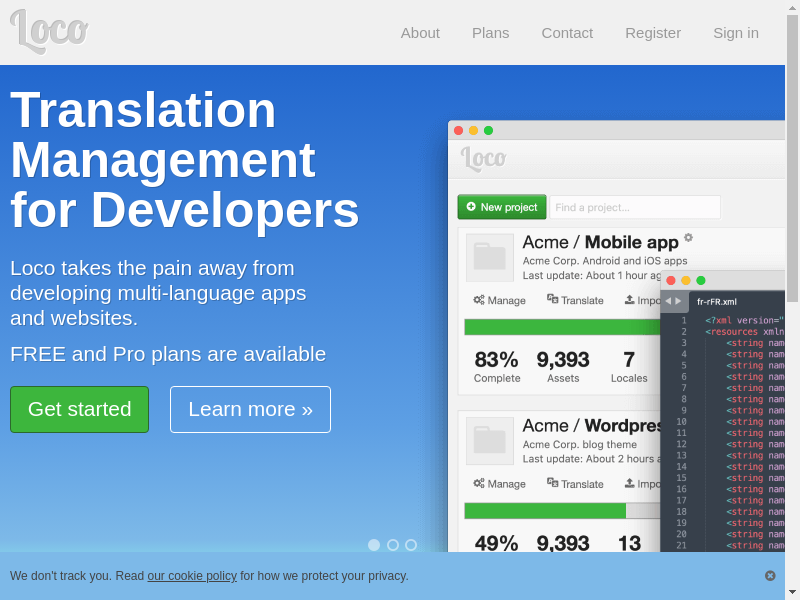
Task: Click the Wordpress project folder icon
Action: 490,441
